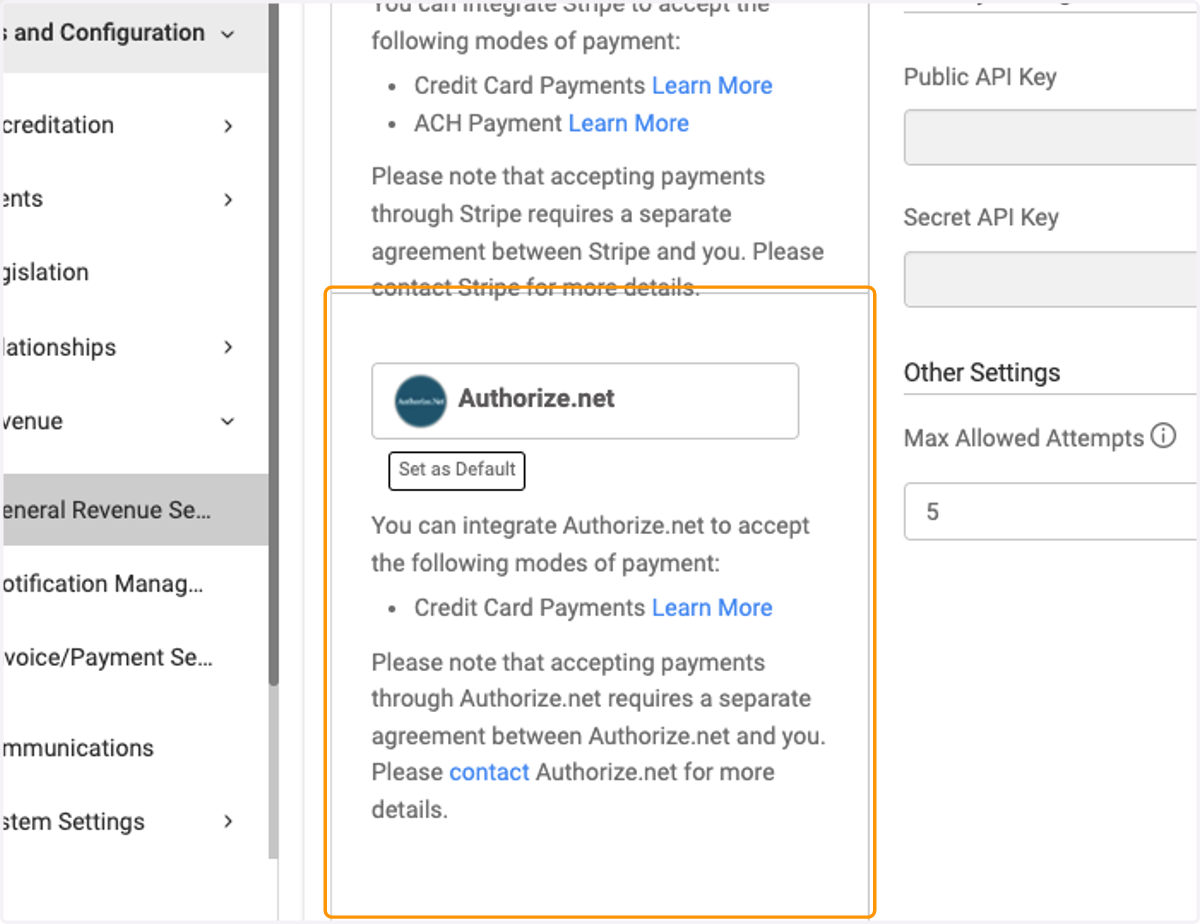
Task: Expand the System Settings chevron
Action: pos(228,822)
